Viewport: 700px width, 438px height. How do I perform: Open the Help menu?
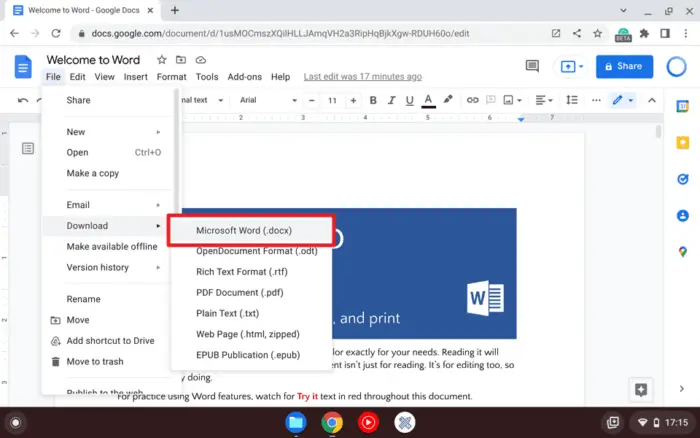280,77
